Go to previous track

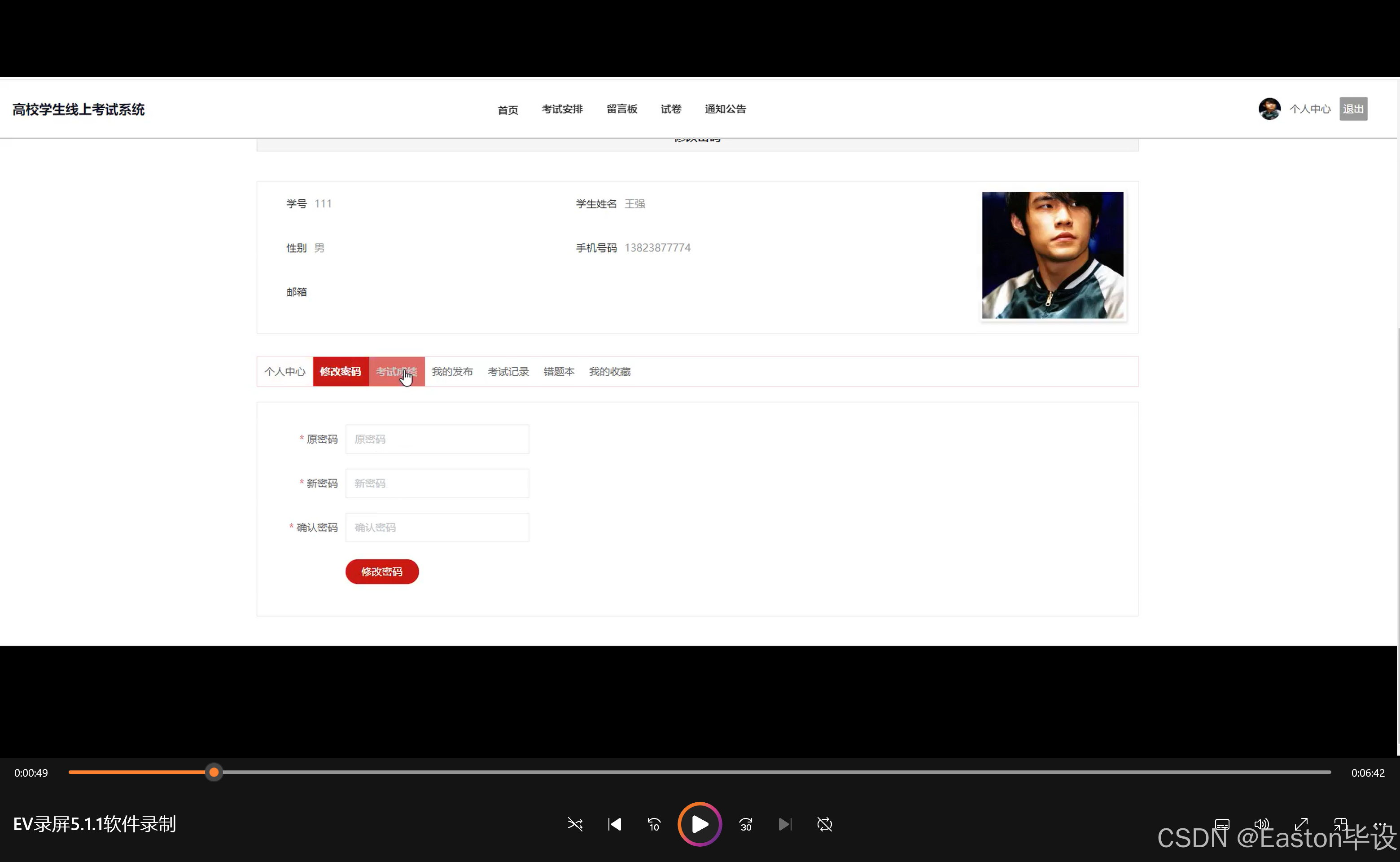pyautogui.click(x=614, y=824)
